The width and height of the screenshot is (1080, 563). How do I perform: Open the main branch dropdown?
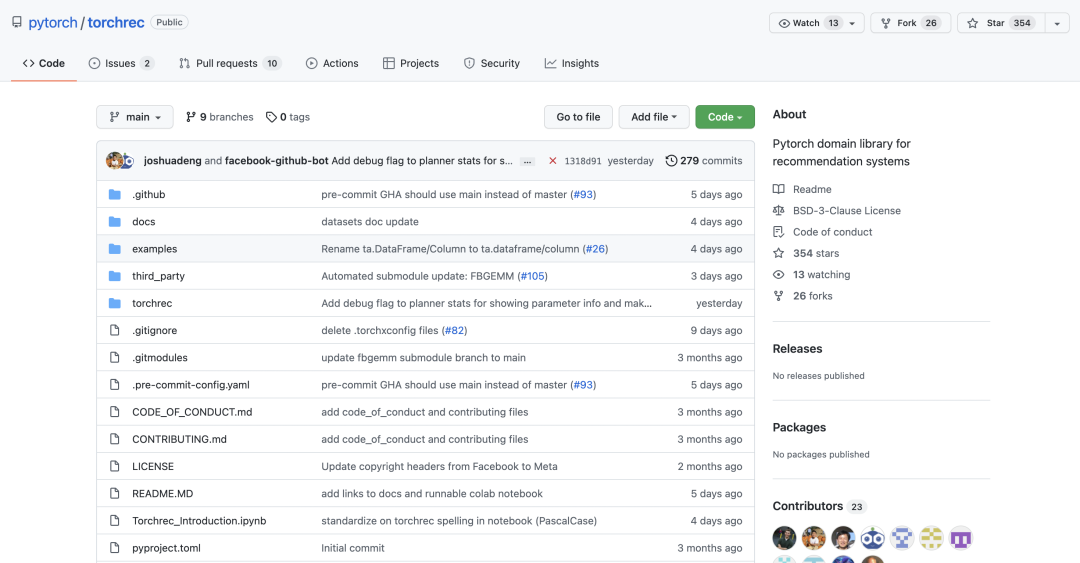click(135, 117)
